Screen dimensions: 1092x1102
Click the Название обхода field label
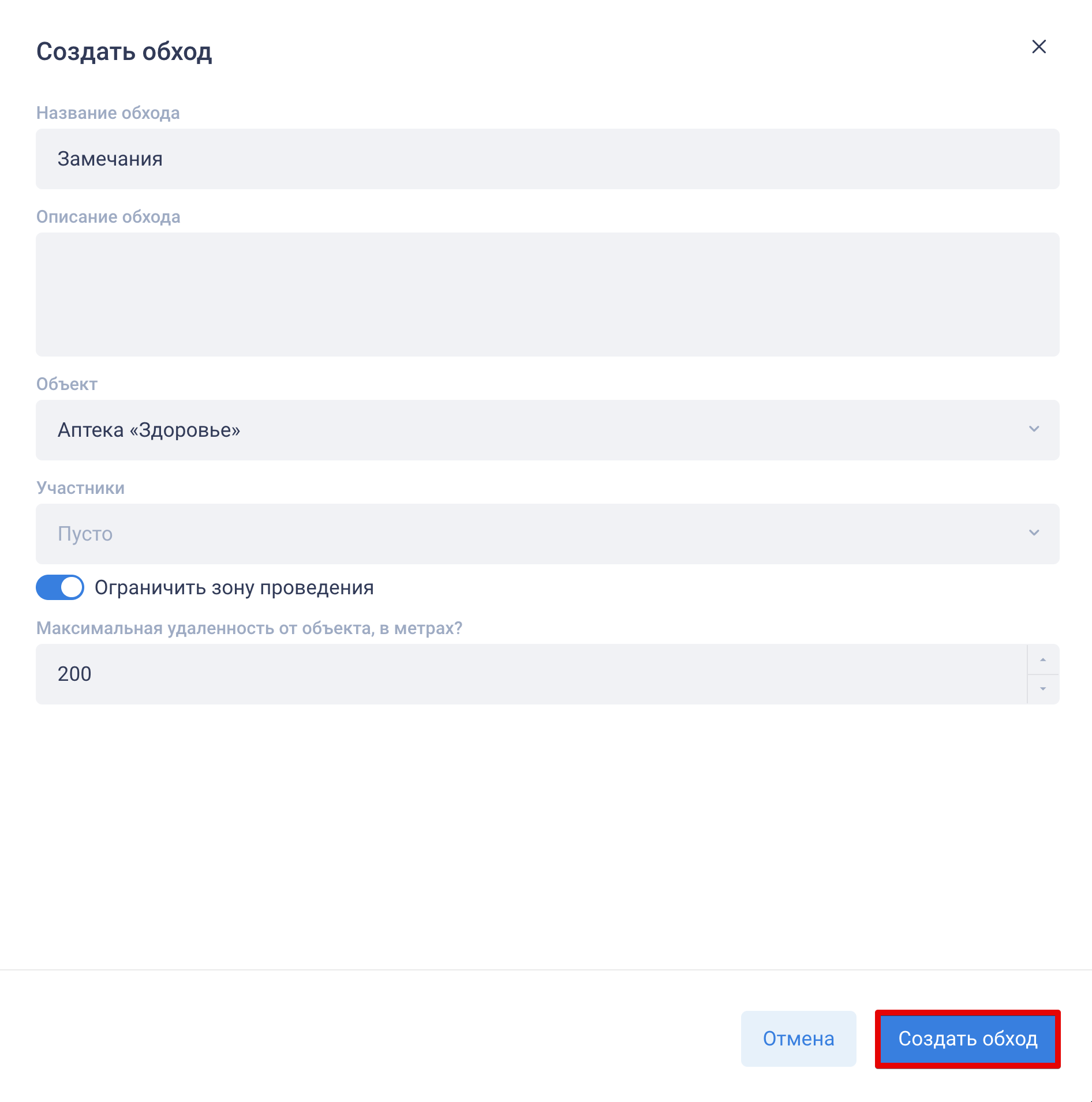pyautogui.click(x=108, y=113)
